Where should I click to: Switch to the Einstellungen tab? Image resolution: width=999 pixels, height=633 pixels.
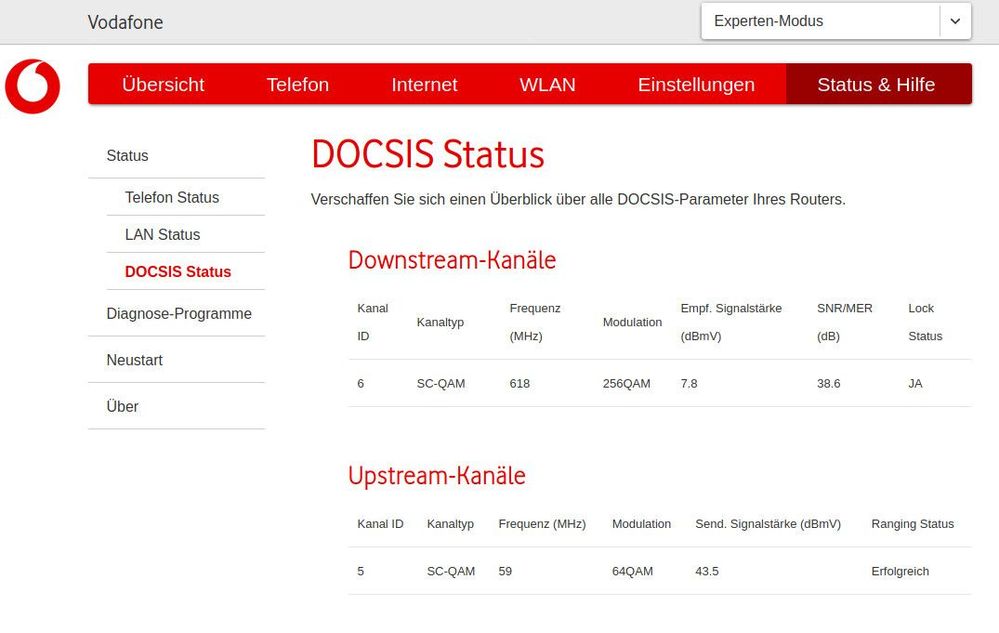point(696,84)
